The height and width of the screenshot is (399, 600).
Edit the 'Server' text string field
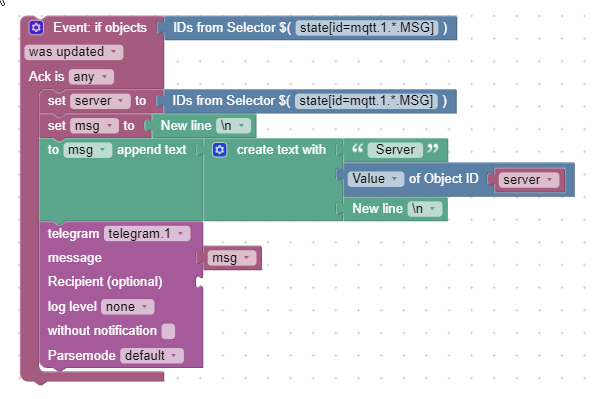pos(395,150)
